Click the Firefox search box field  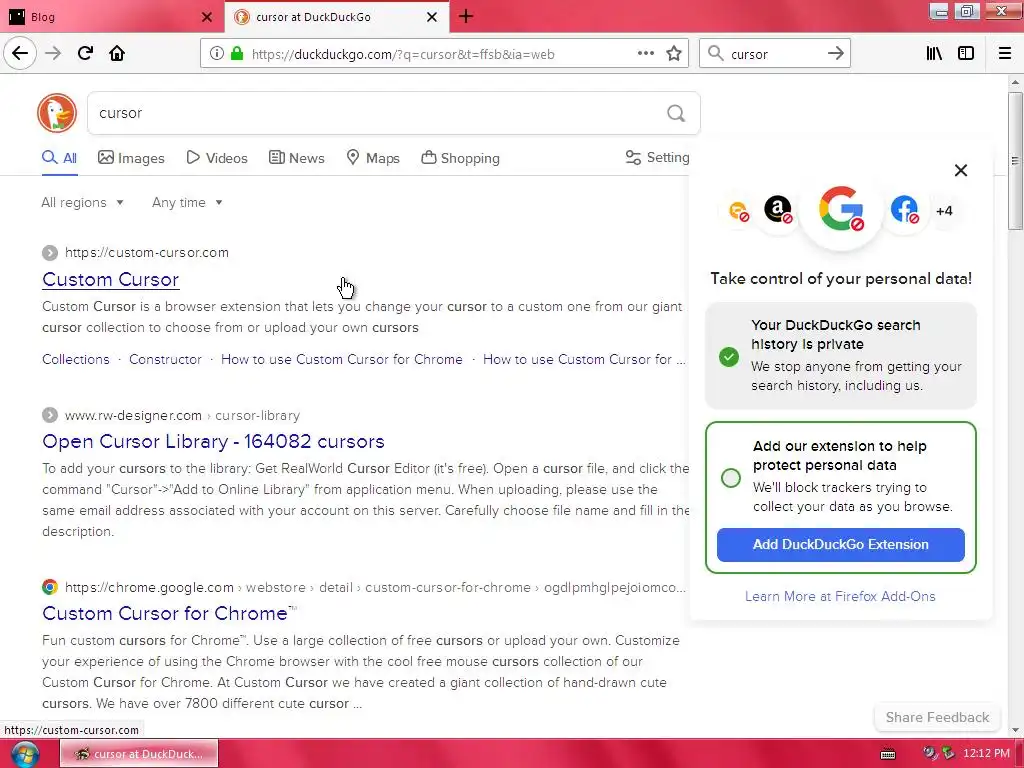(774, 54)
